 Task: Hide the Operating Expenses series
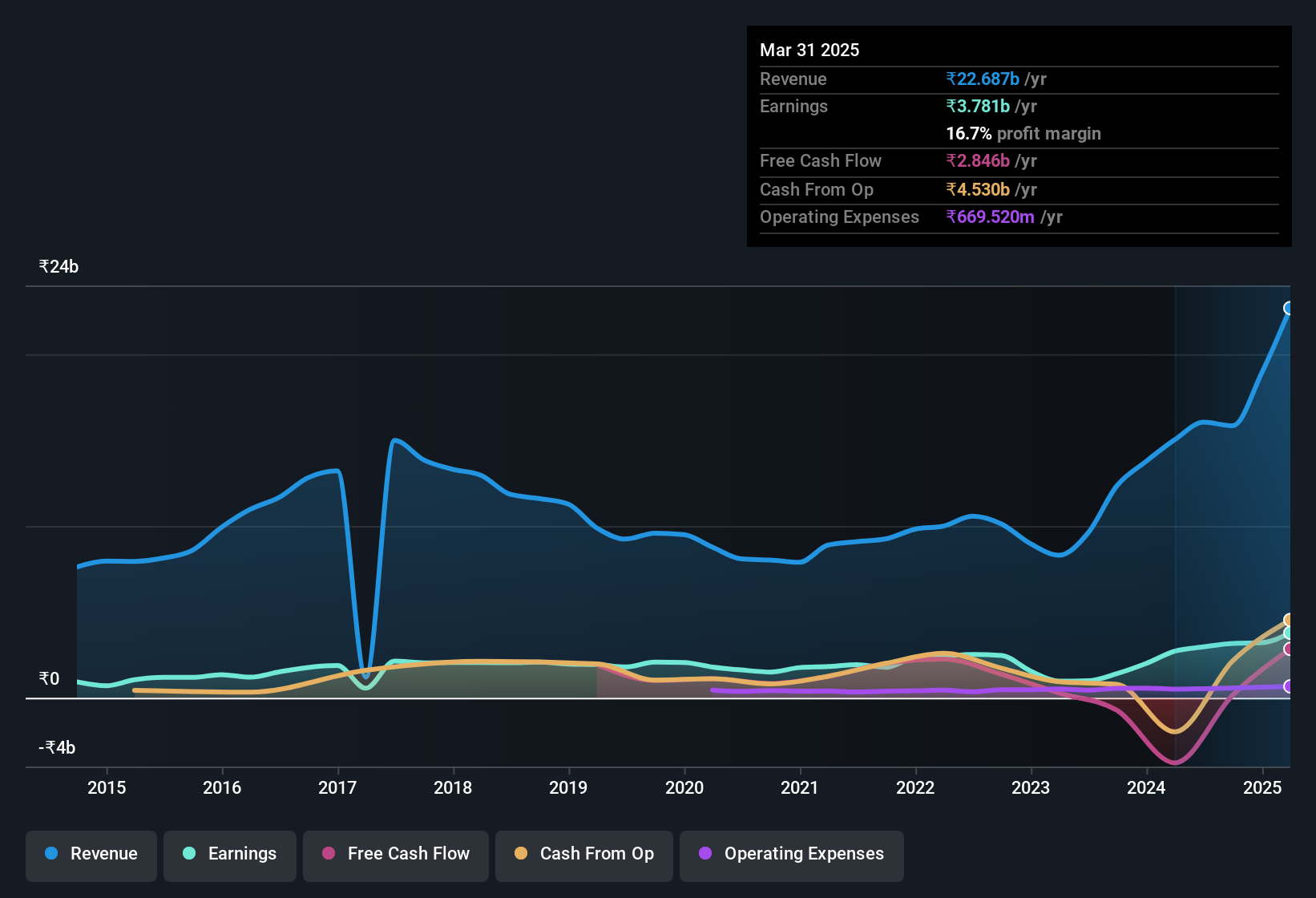[x=792, y=855]
